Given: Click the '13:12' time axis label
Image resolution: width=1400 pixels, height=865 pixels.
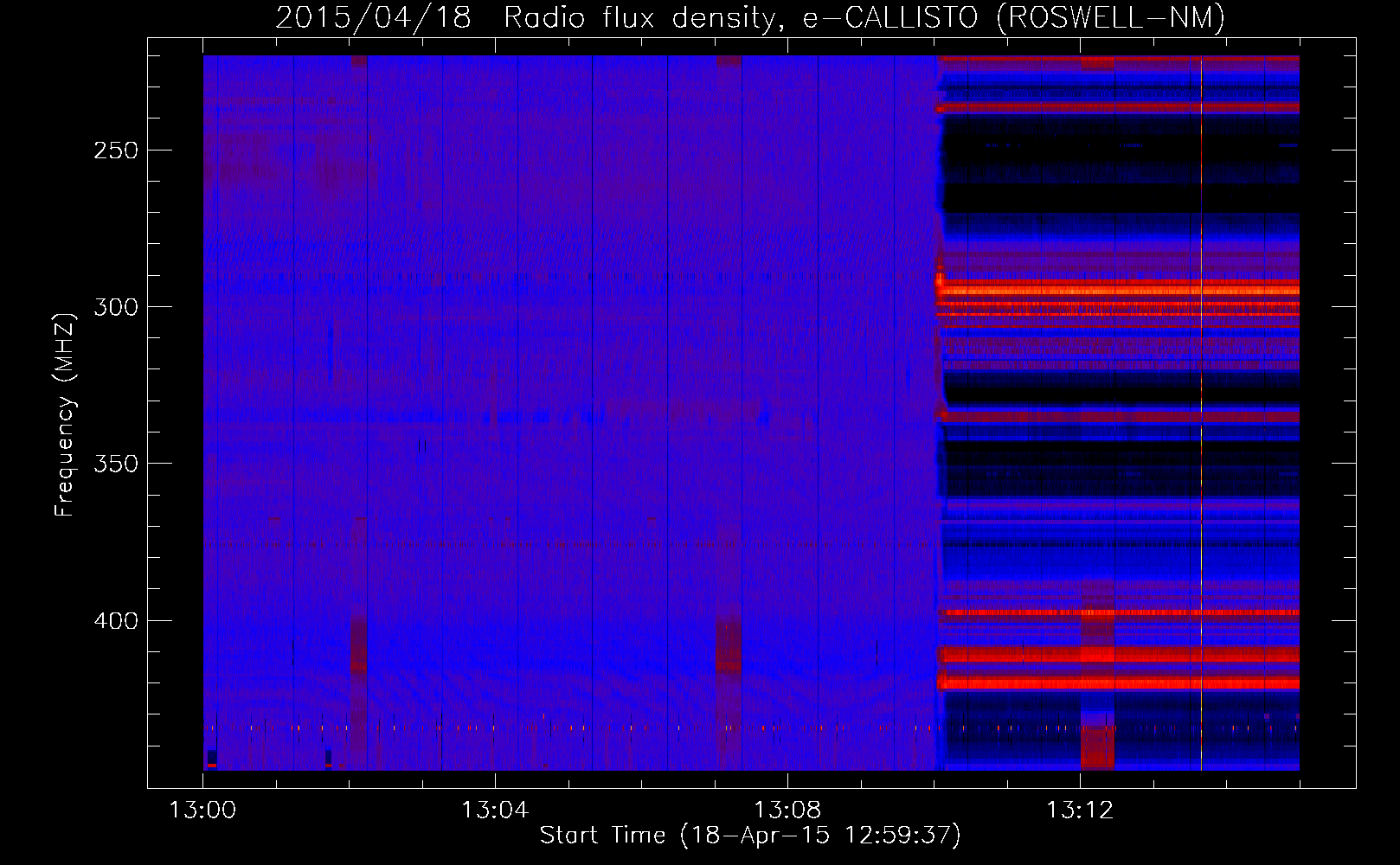Looking at the screenshot, I should point(1080,811).
